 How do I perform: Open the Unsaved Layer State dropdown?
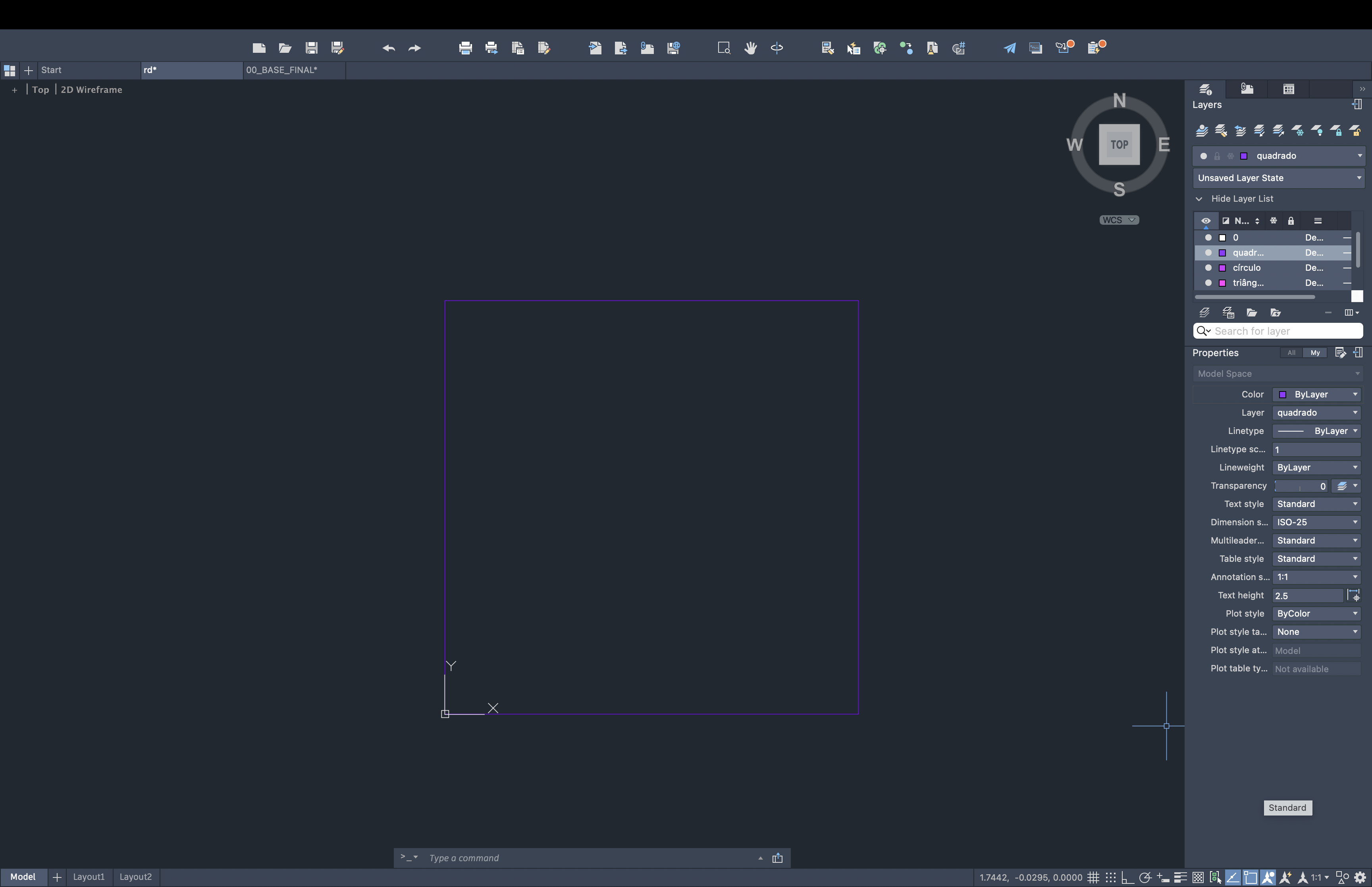pyautogui.click(x=1278, y=178)
